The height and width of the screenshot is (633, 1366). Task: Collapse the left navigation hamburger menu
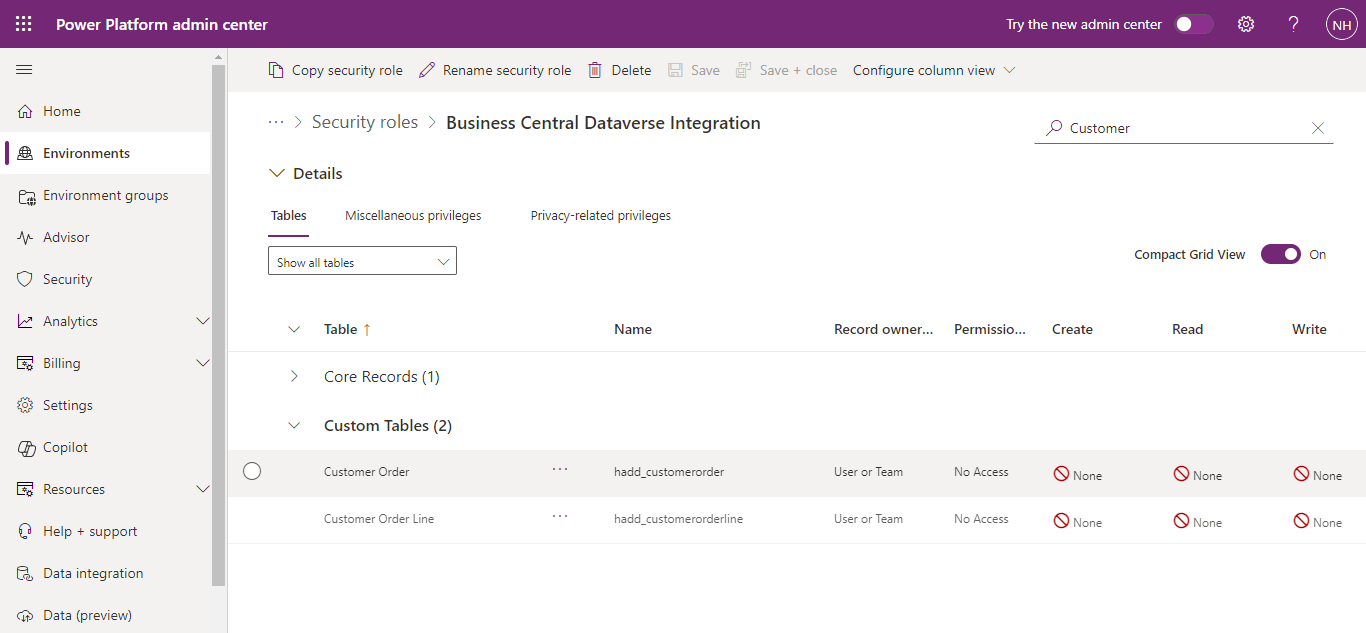(x=24, y=70)
